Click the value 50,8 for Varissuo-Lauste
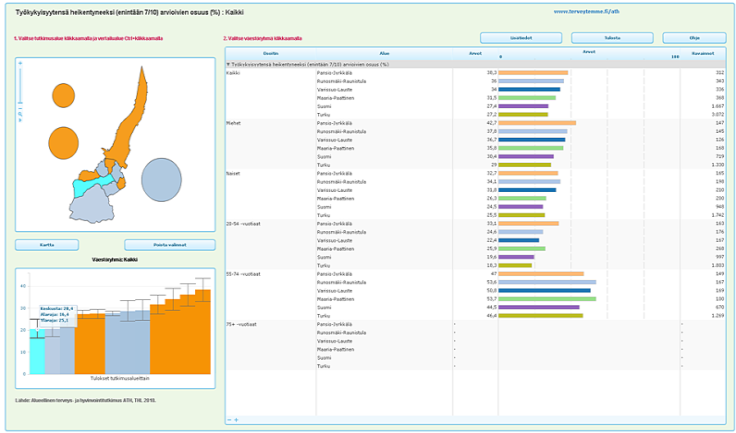 [491, 291]
